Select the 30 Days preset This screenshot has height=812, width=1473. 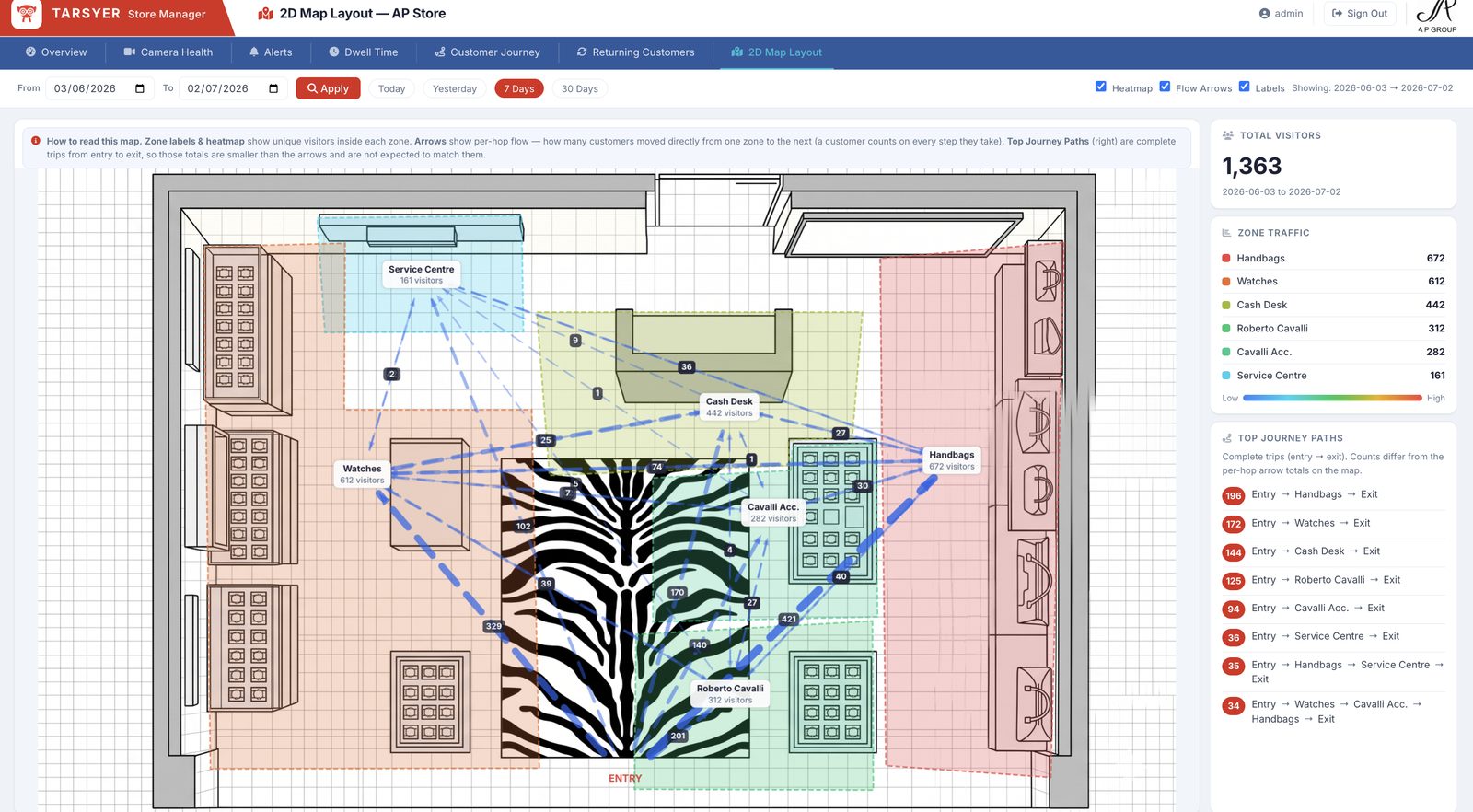[x=580, y=88]
